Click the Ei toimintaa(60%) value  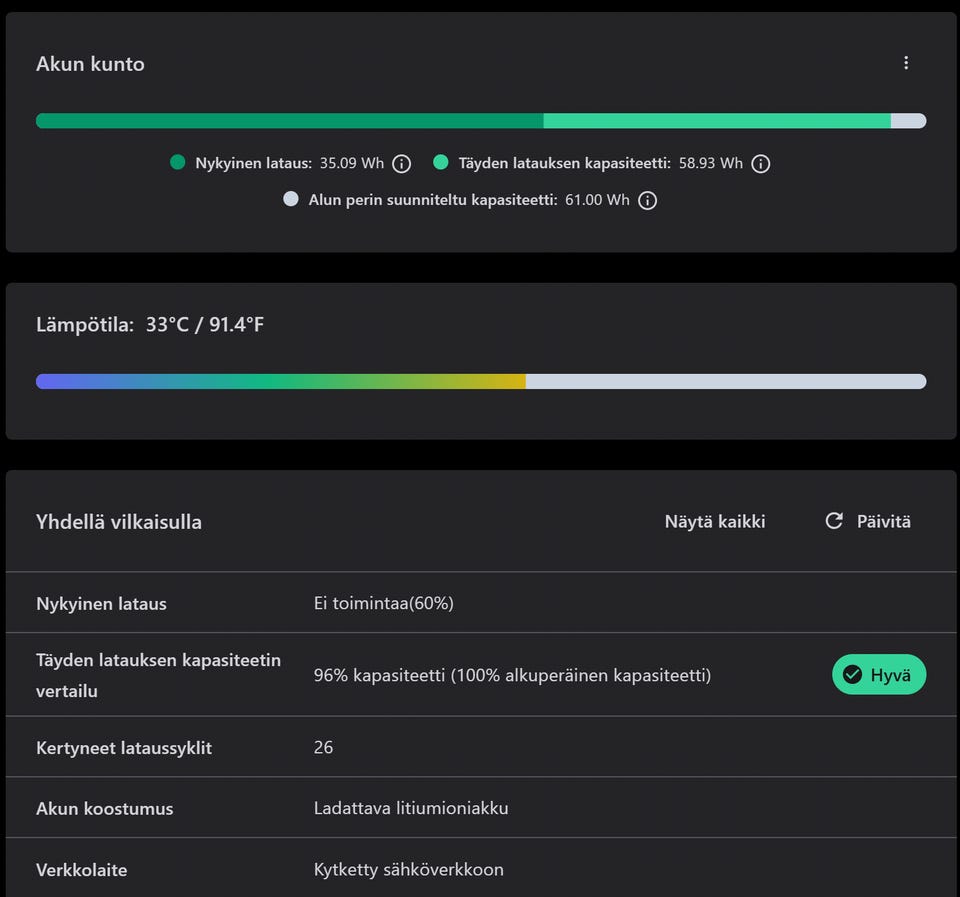(x=383, y=603)
